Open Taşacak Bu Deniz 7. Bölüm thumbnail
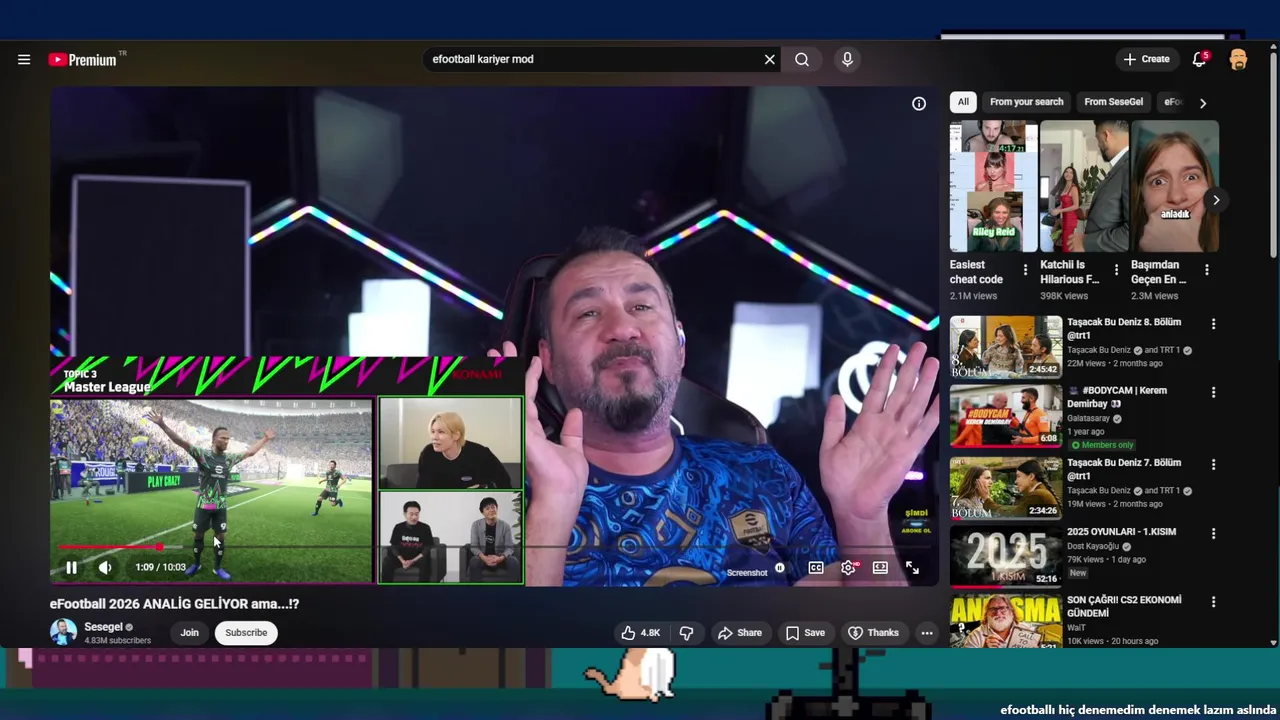 (1006, 488)
